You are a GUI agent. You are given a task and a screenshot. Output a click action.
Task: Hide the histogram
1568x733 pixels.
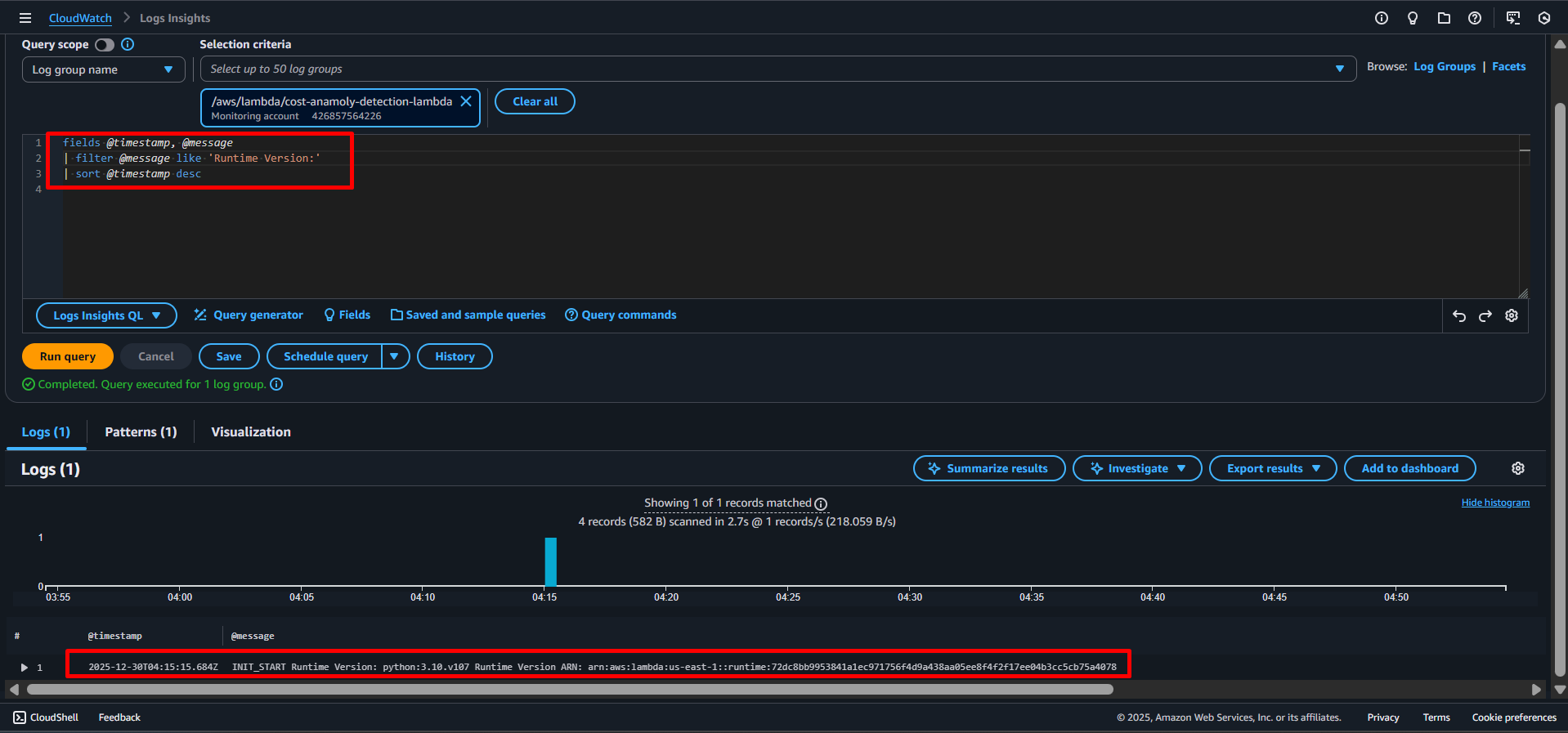[1495, 503]
